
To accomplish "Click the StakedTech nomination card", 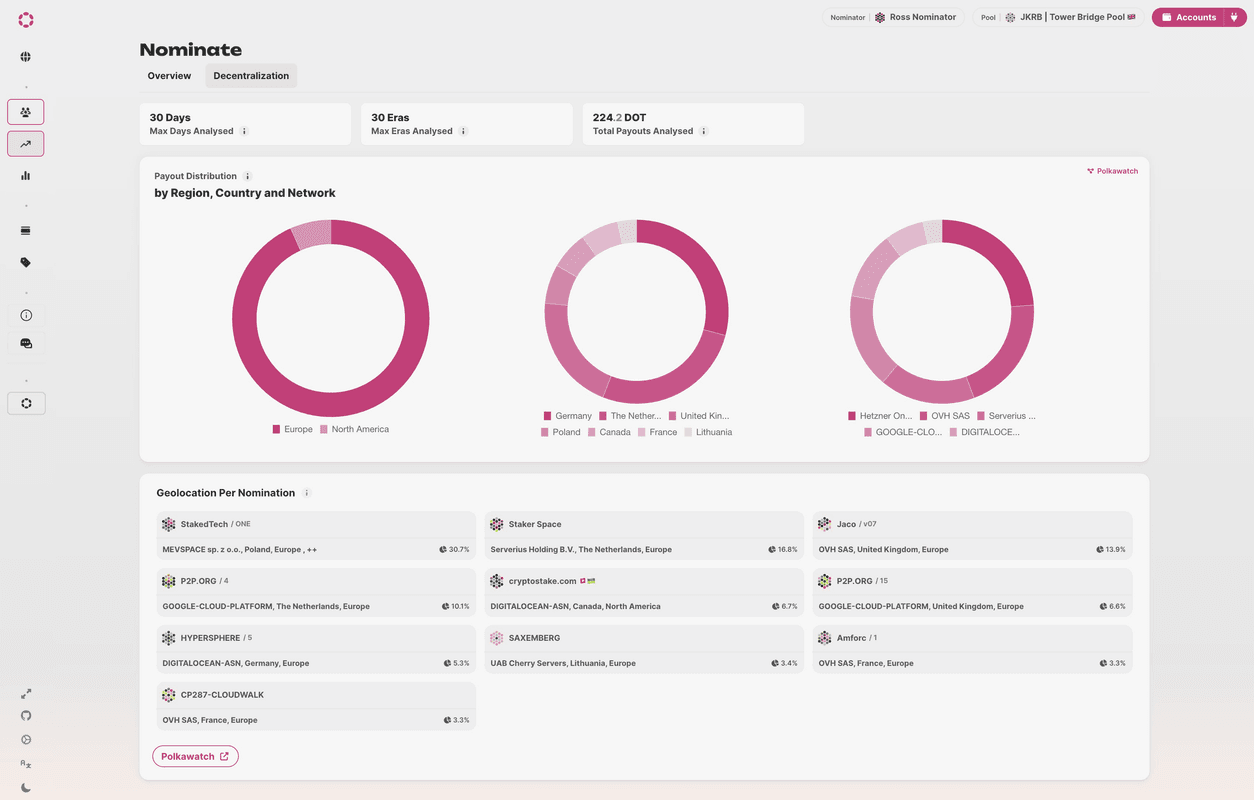I will point(316,536).
